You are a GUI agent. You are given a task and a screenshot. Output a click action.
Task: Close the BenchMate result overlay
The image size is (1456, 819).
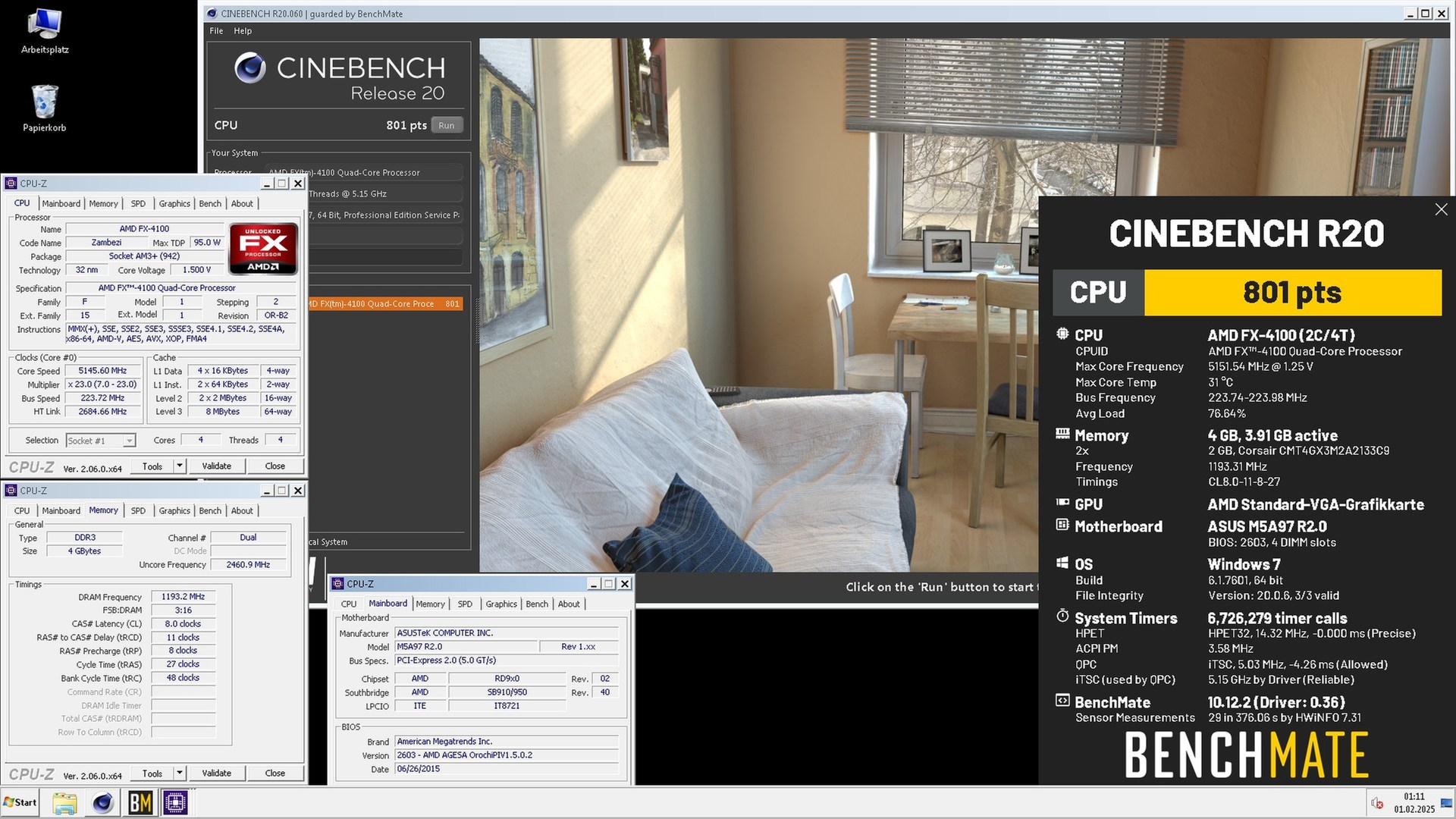click(1441, 209)
